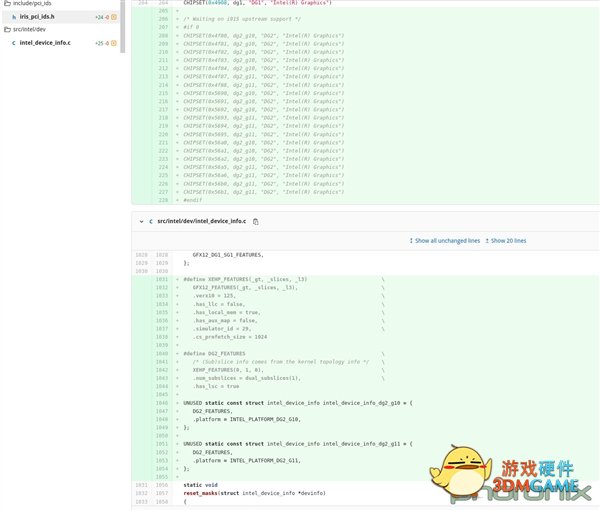
Task: Click Show 20 lines
Action: (x=506, y=241)
